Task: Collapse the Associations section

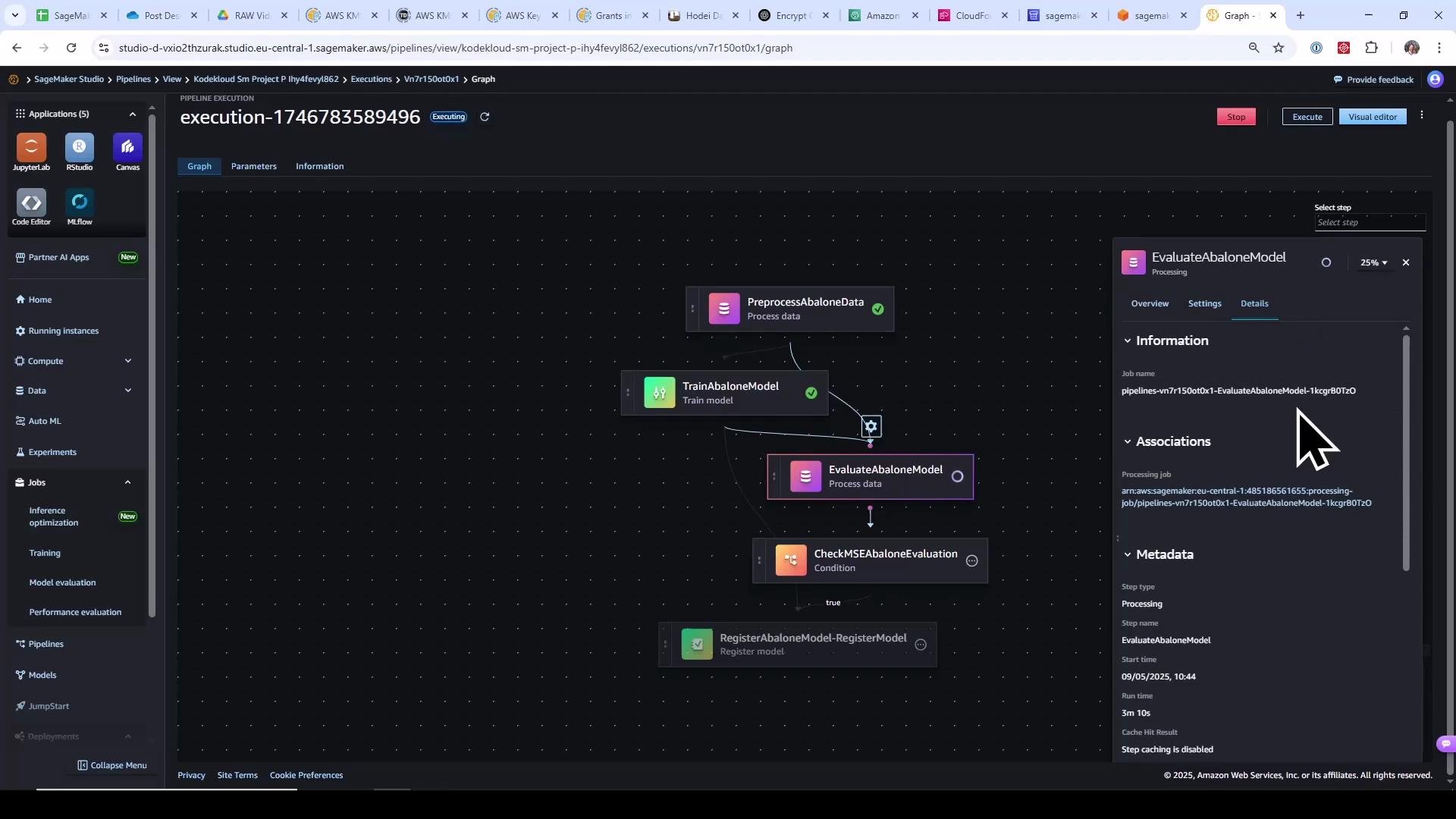Action: (x=1127, y=442)
